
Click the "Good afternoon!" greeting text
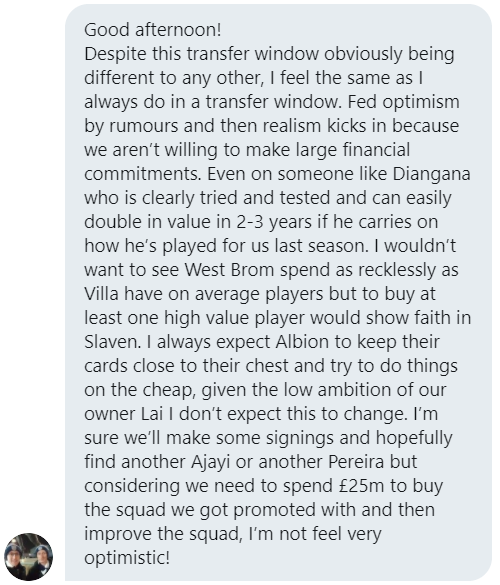pos(153,30)
